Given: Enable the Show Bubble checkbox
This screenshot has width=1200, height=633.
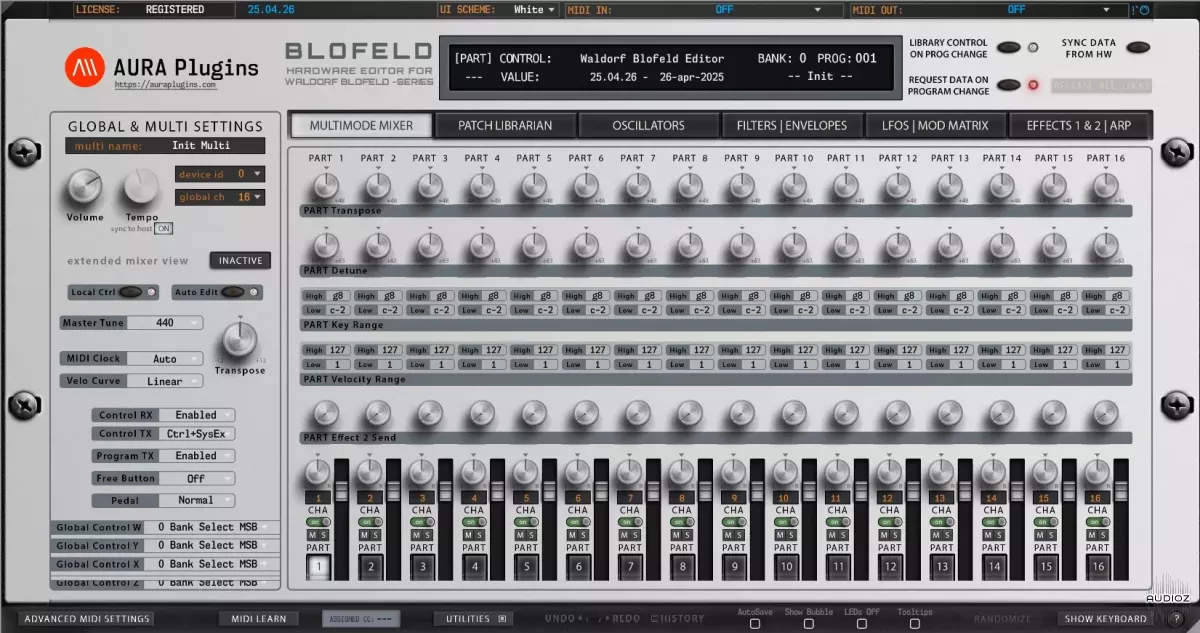Looking at the screenshot, I should point(808,623).
